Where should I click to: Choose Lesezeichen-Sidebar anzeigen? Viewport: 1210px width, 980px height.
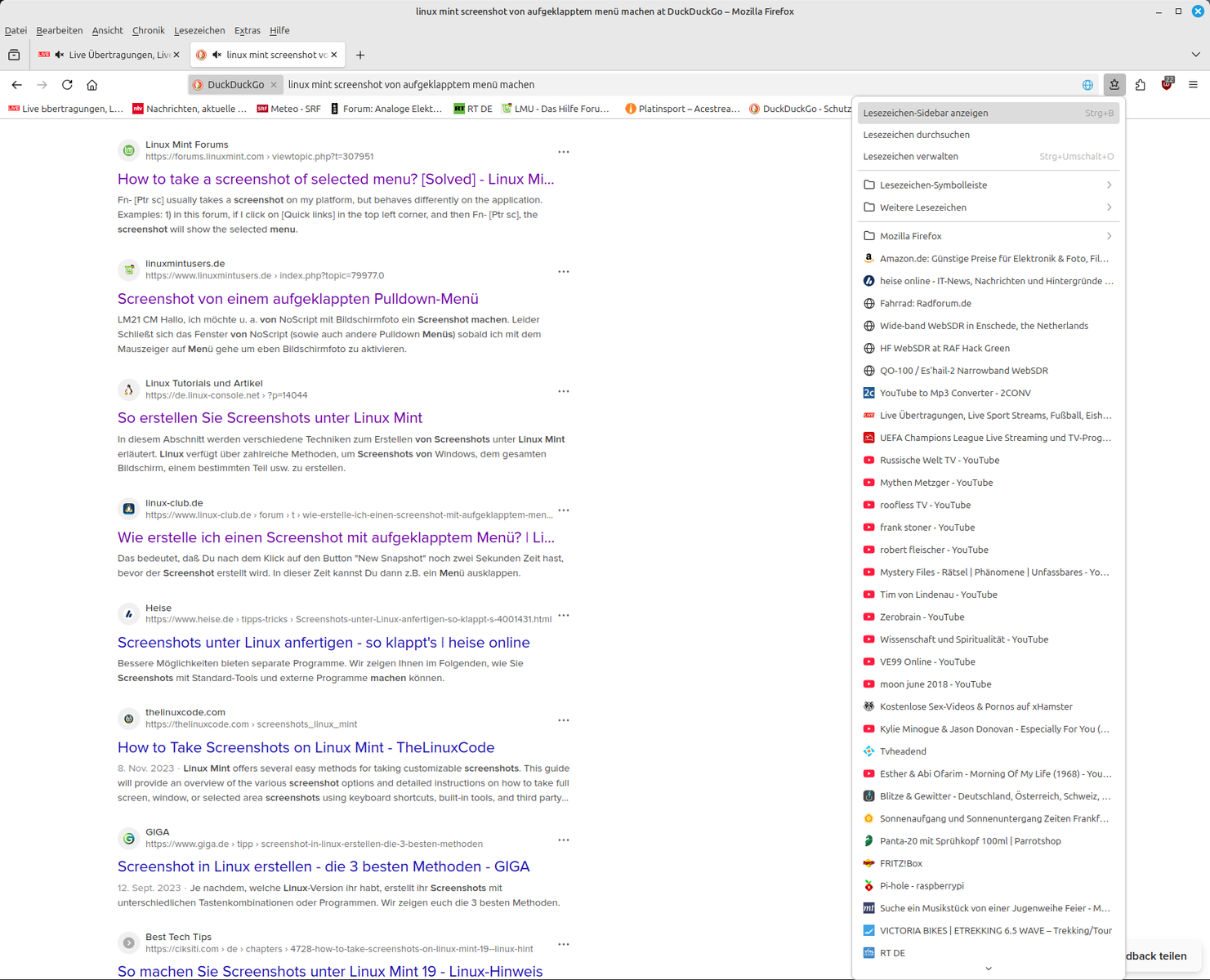click(988, 114)
